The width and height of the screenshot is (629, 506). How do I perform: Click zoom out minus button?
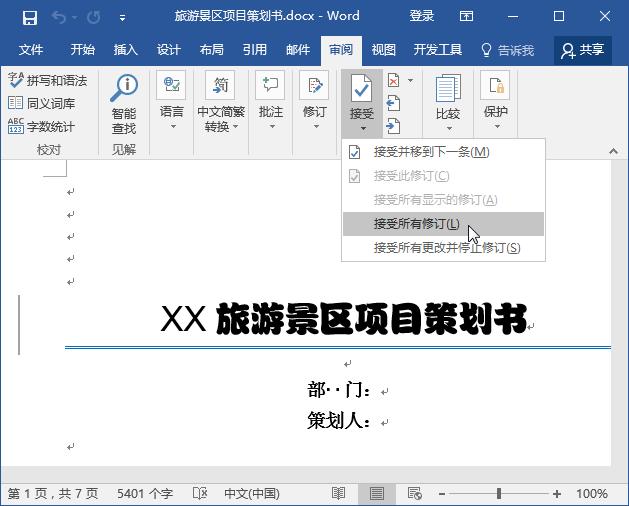tap(442, 494)
